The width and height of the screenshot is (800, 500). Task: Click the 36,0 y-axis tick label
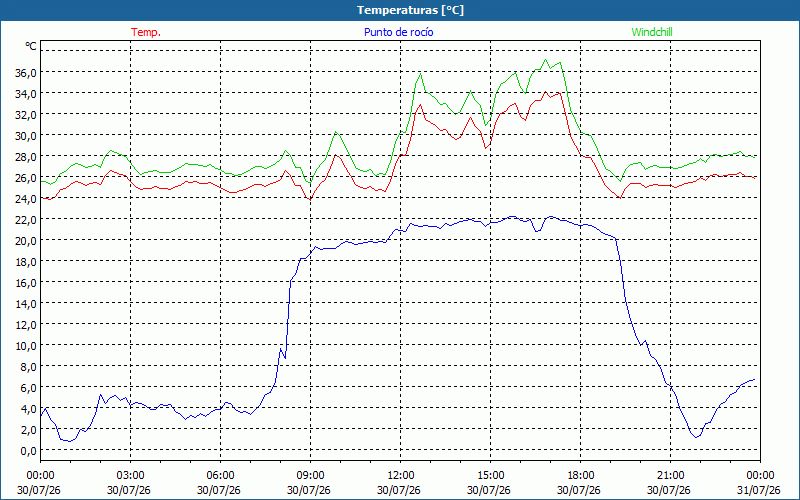coord(26,72)
